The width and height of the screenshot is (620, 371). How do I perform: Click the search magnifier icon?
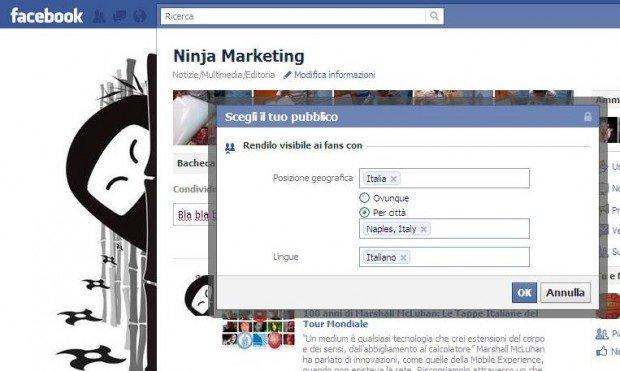coord(434,16)
